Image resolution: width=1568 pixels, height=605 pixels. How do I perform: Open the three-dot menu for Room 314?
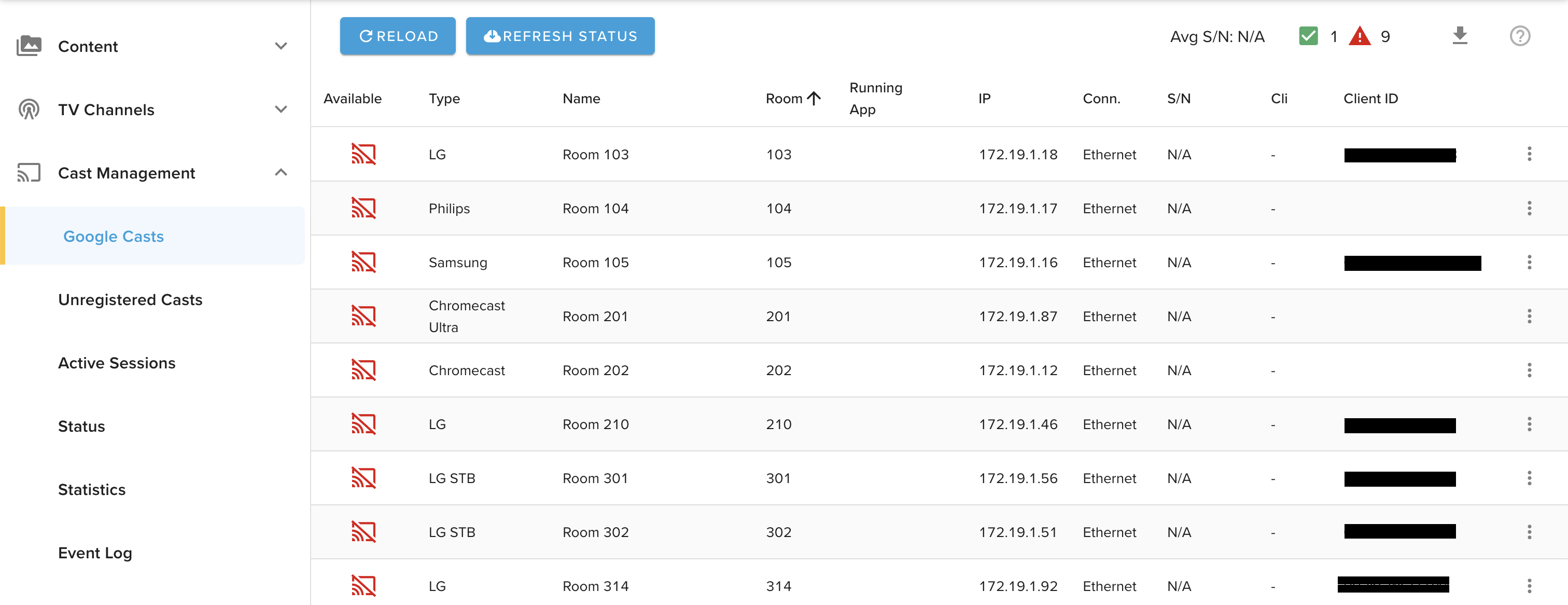(1529, 585)
